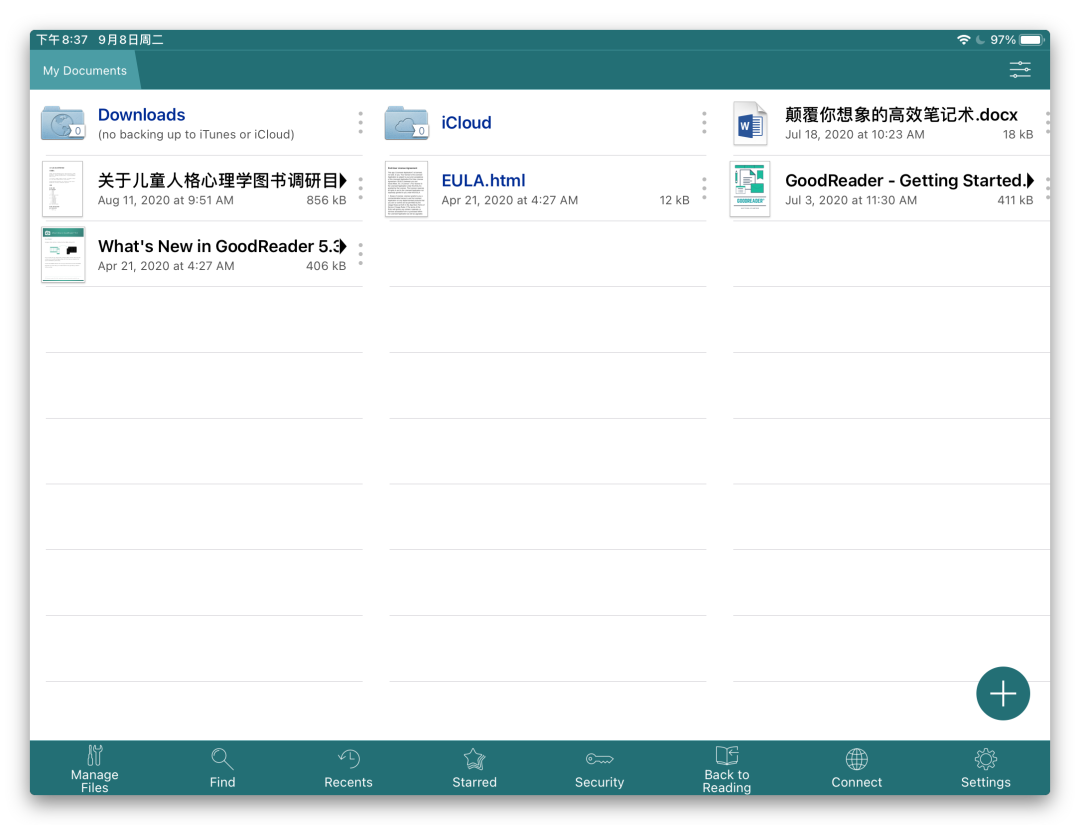Open the iCloud folder name

(x=466, y=123)
